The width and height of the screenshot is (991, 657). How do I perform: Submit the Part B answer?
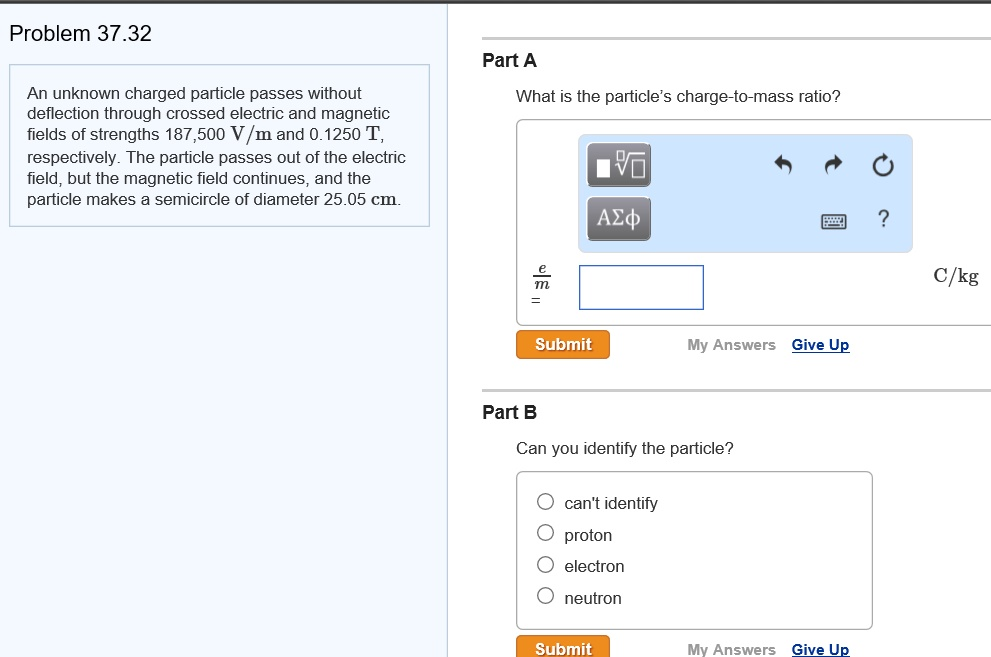[x=562, y=647]
